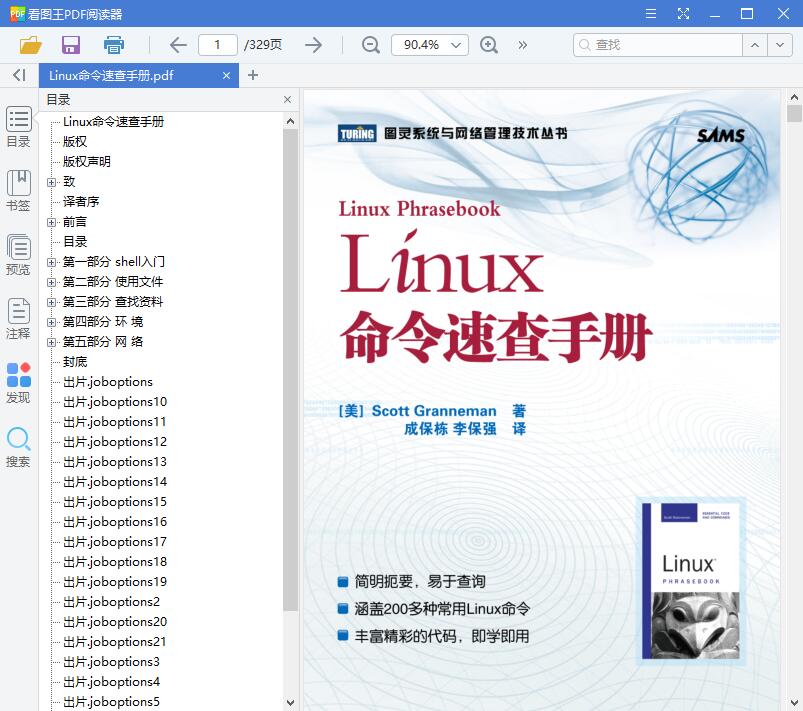
Task: Select 出片.joboptions17 in the outline
Action: click(115, 542)
